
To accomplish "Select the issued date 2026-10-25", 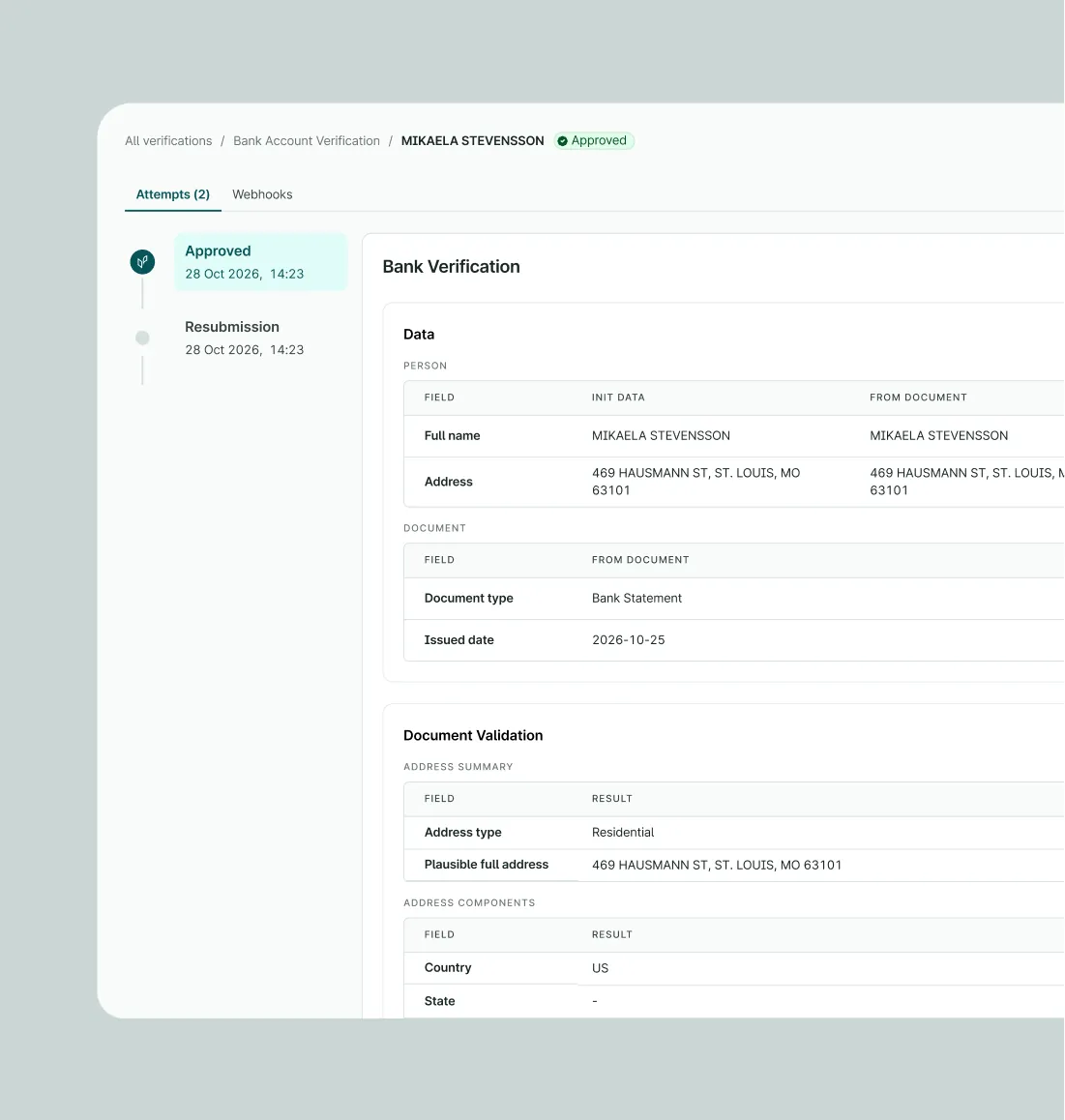I will (x=629, y=640).
